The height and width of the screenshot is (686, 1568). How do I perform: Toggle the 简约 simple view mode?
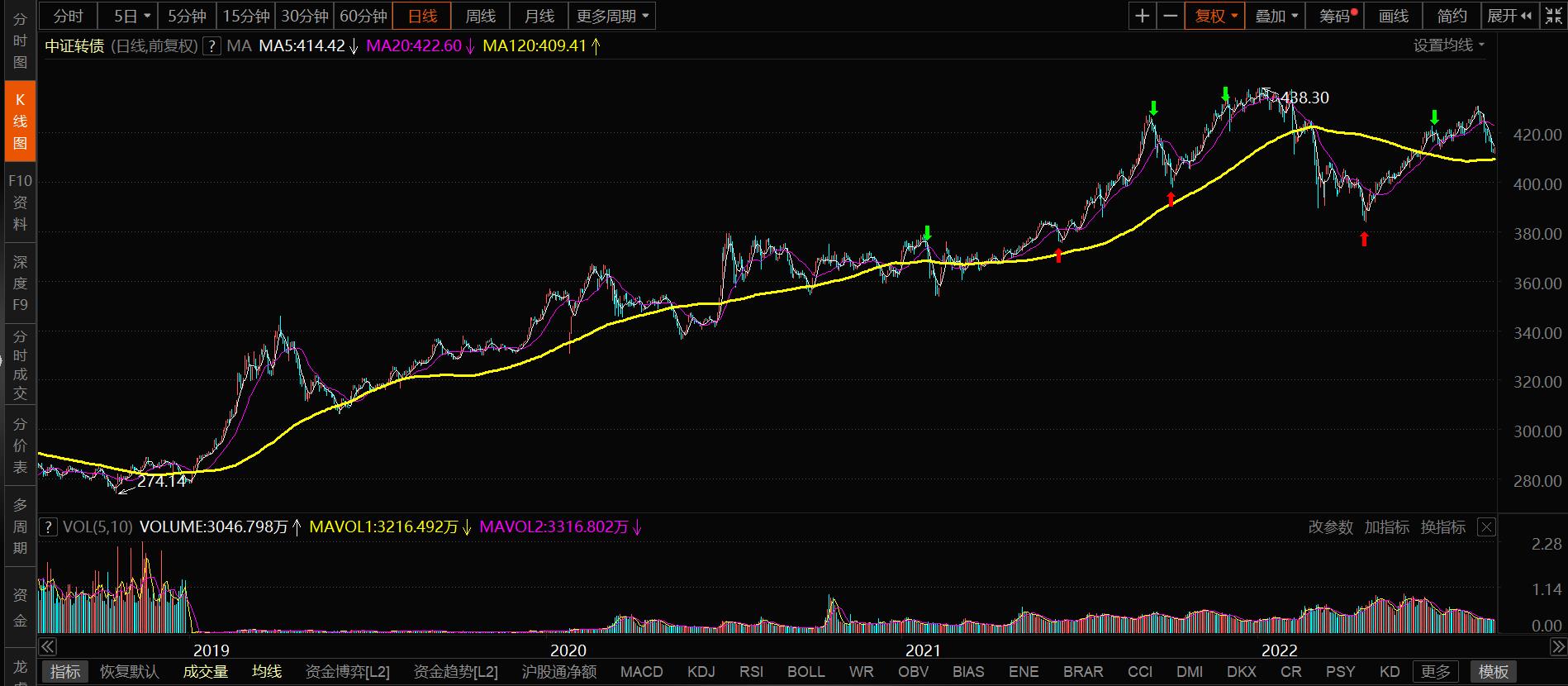(1452, 16)
